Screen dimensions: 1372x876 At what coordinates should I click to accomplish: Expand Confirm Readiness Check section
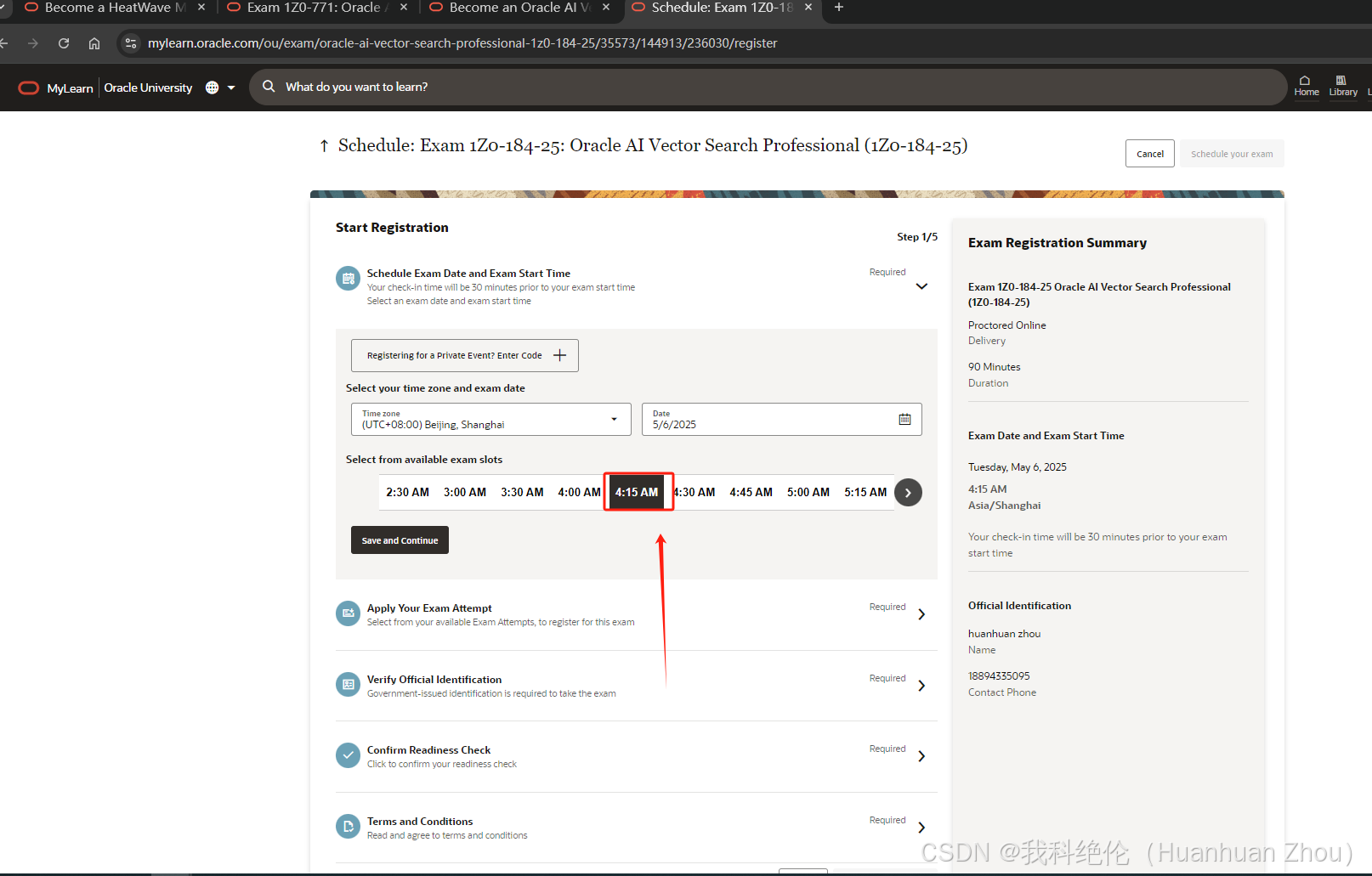point(921,756)
